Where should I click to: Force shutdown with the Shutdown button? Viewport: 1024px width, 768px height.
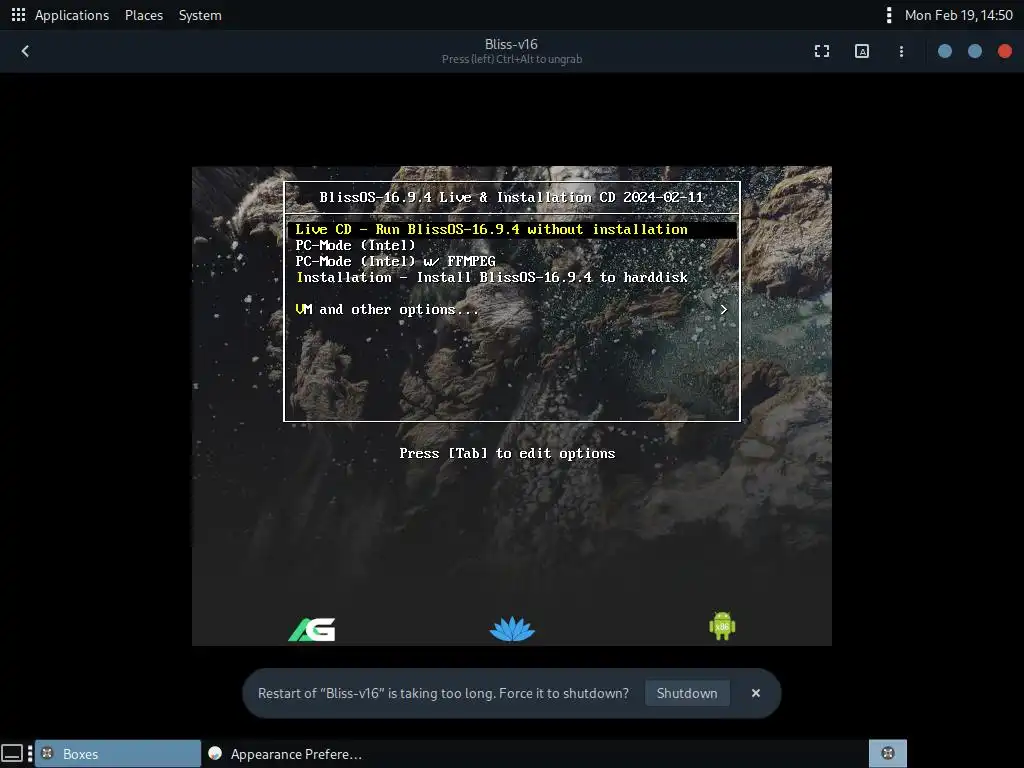pos(687,693)
